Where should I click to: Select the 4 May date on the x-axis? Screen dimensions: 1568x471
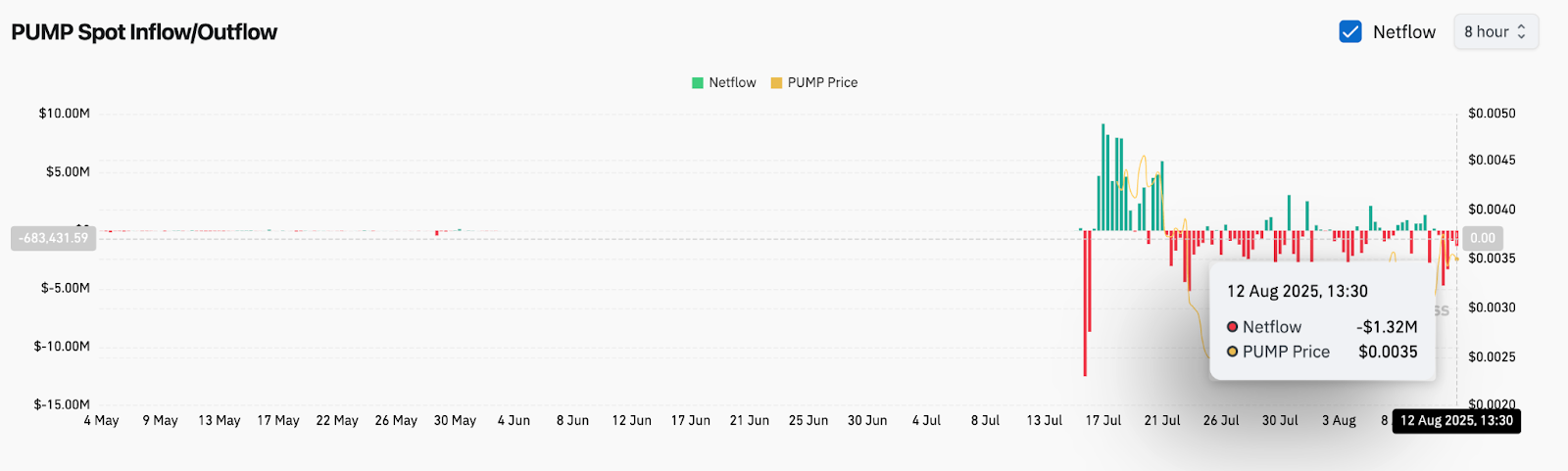click(x=101, y=421)
